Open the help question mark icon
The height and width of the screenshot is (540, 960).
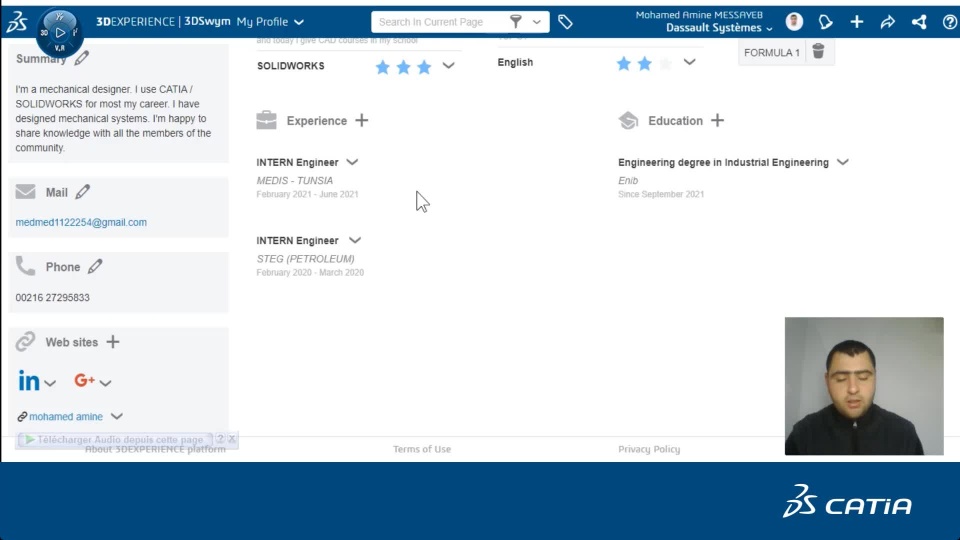point(950,22)
